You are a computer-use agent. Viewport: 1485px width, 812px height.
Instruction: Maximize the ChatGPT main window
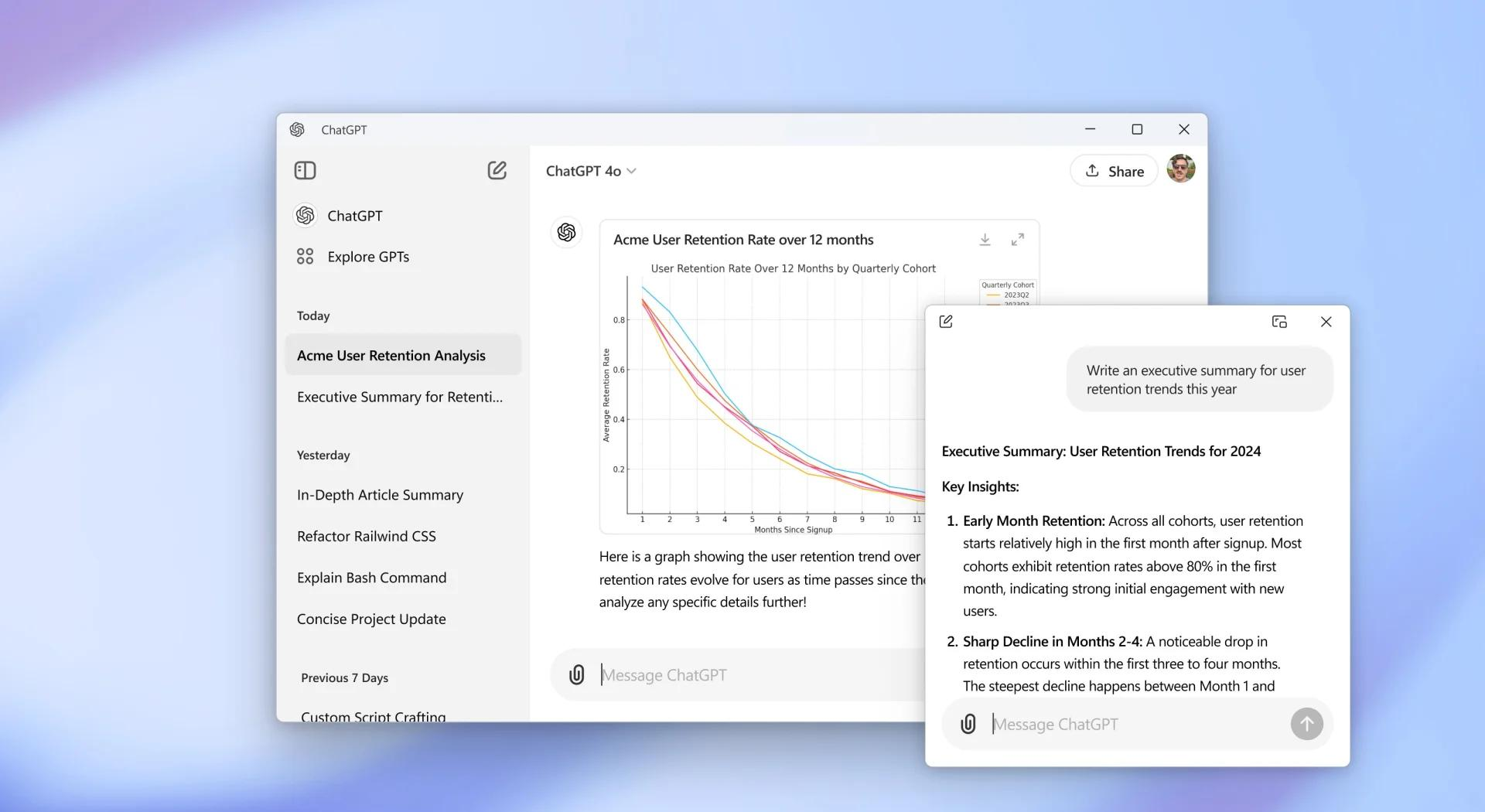[1137, 129]
